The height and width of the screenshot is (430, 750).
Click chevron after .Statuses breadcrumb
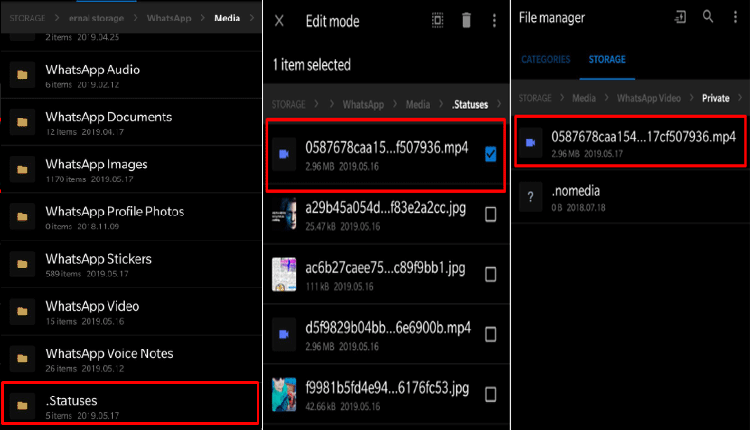tap(499, 104)
